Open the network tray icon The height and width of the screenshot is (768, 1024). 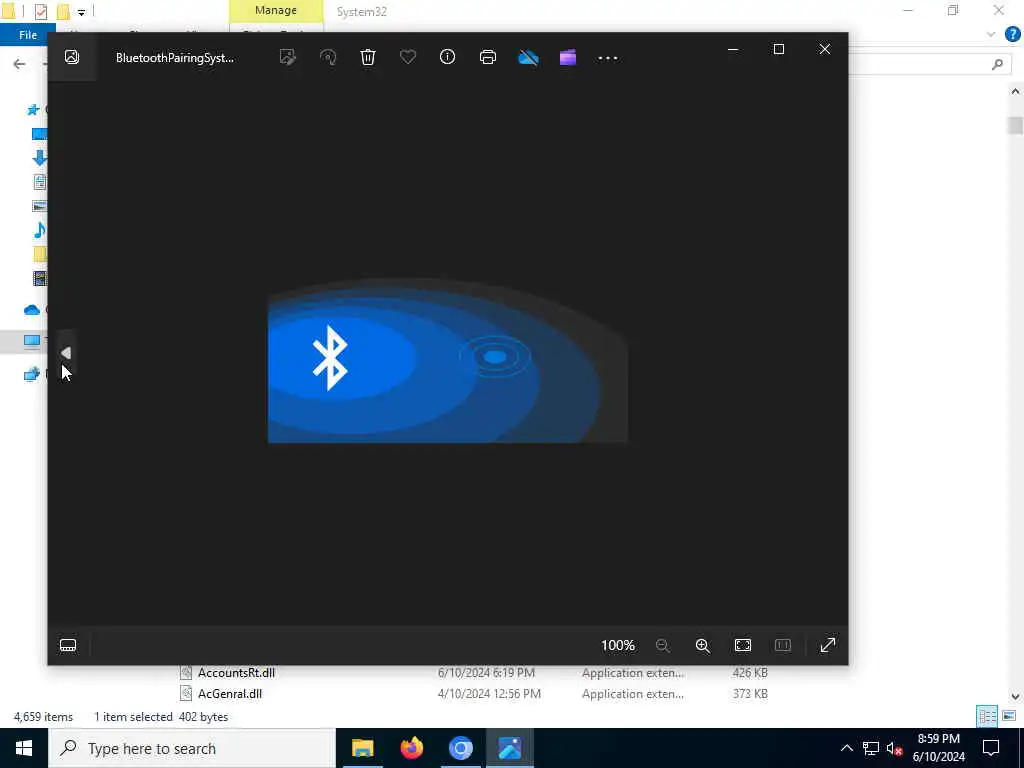tap(871, 748)
